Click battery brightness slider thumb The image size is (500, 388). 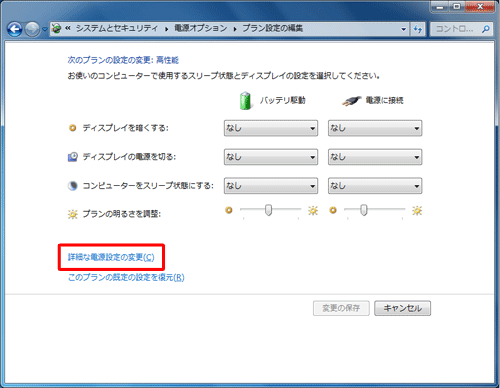pyautogui.click(x=268, y=210)
